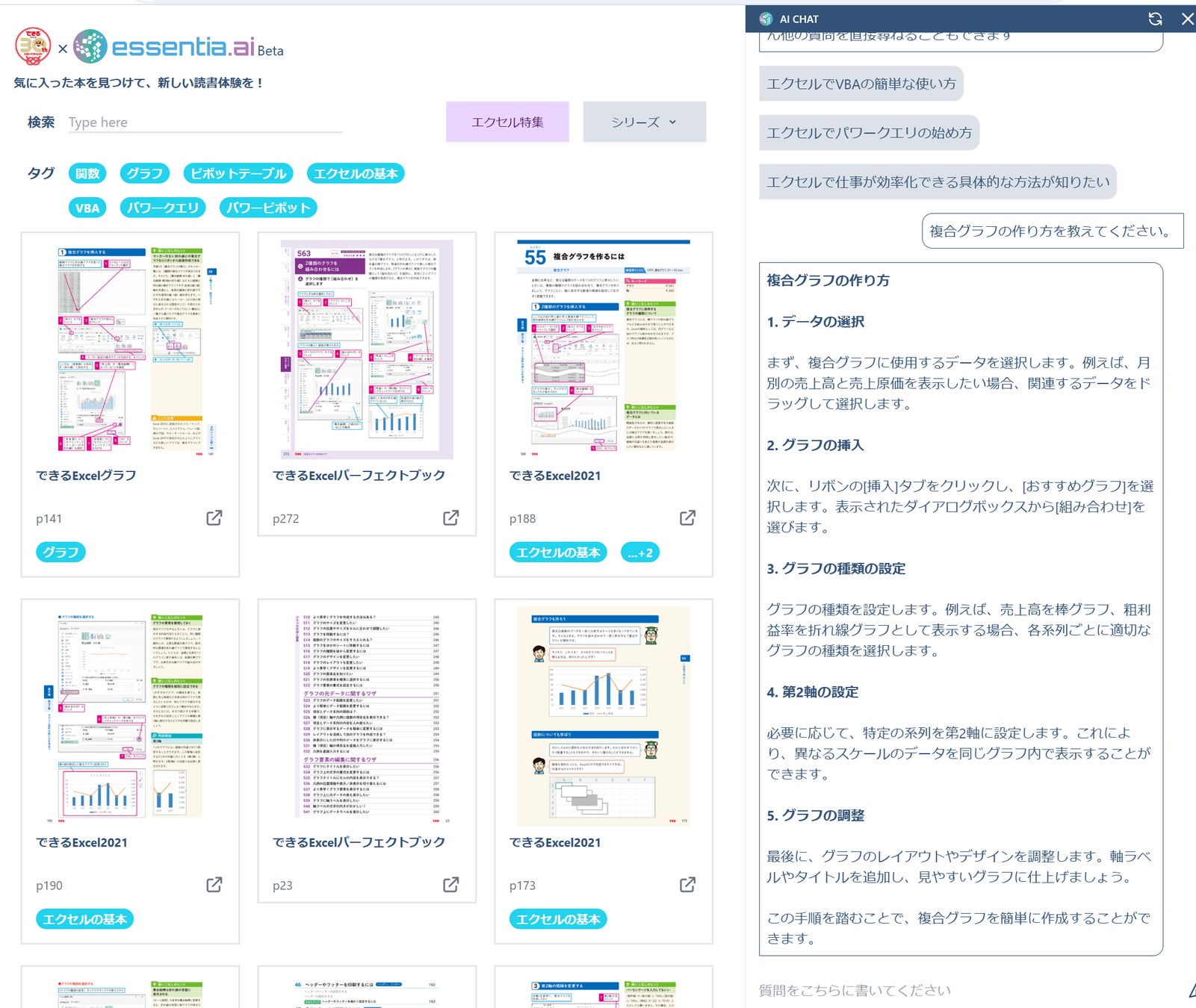Click page number p272
Viewport: 1196px width, 1008px height.
[x=286, y=518]
